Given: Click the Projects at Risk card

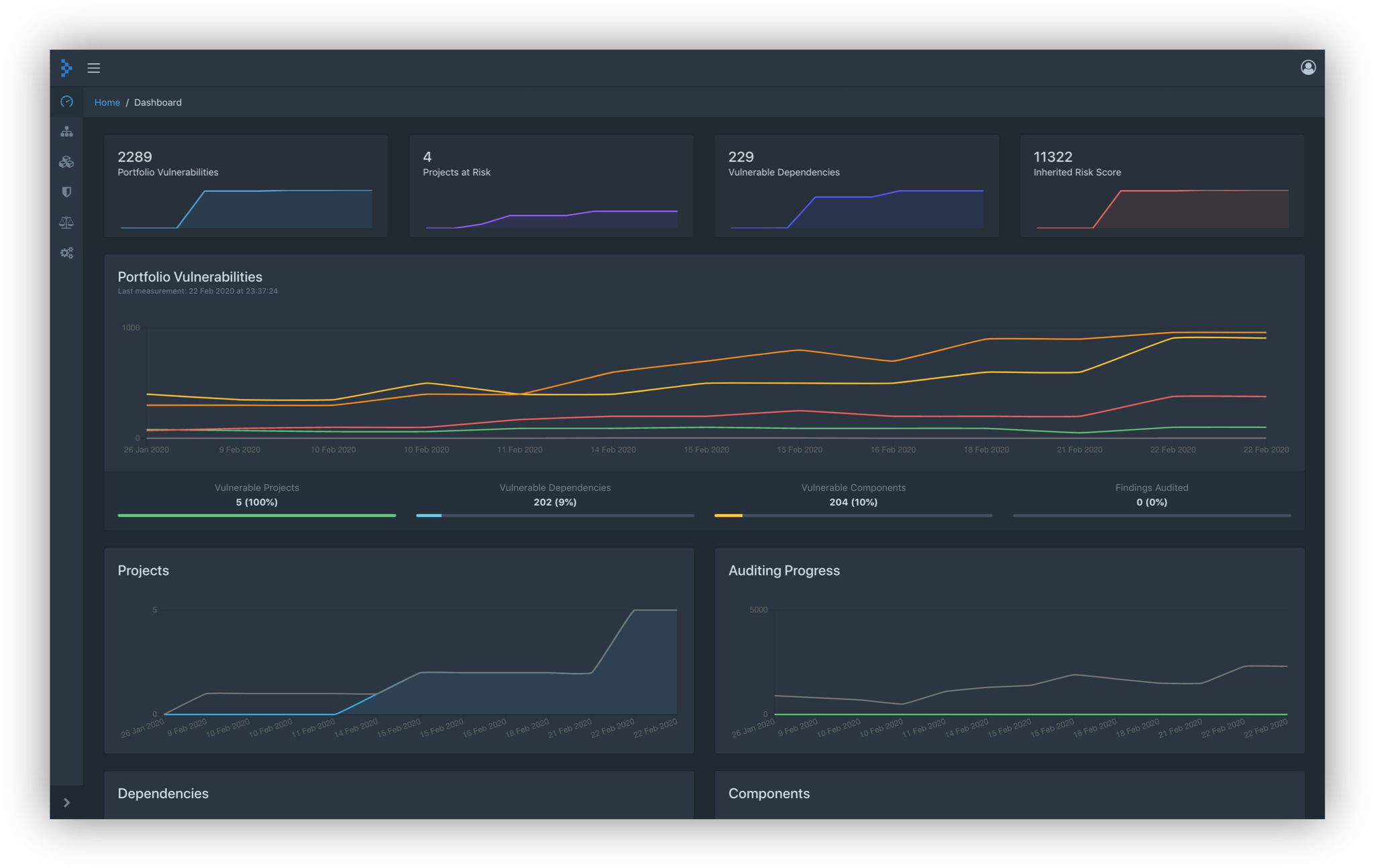Looking at the screenshot, I should click(x=551, y=185).
